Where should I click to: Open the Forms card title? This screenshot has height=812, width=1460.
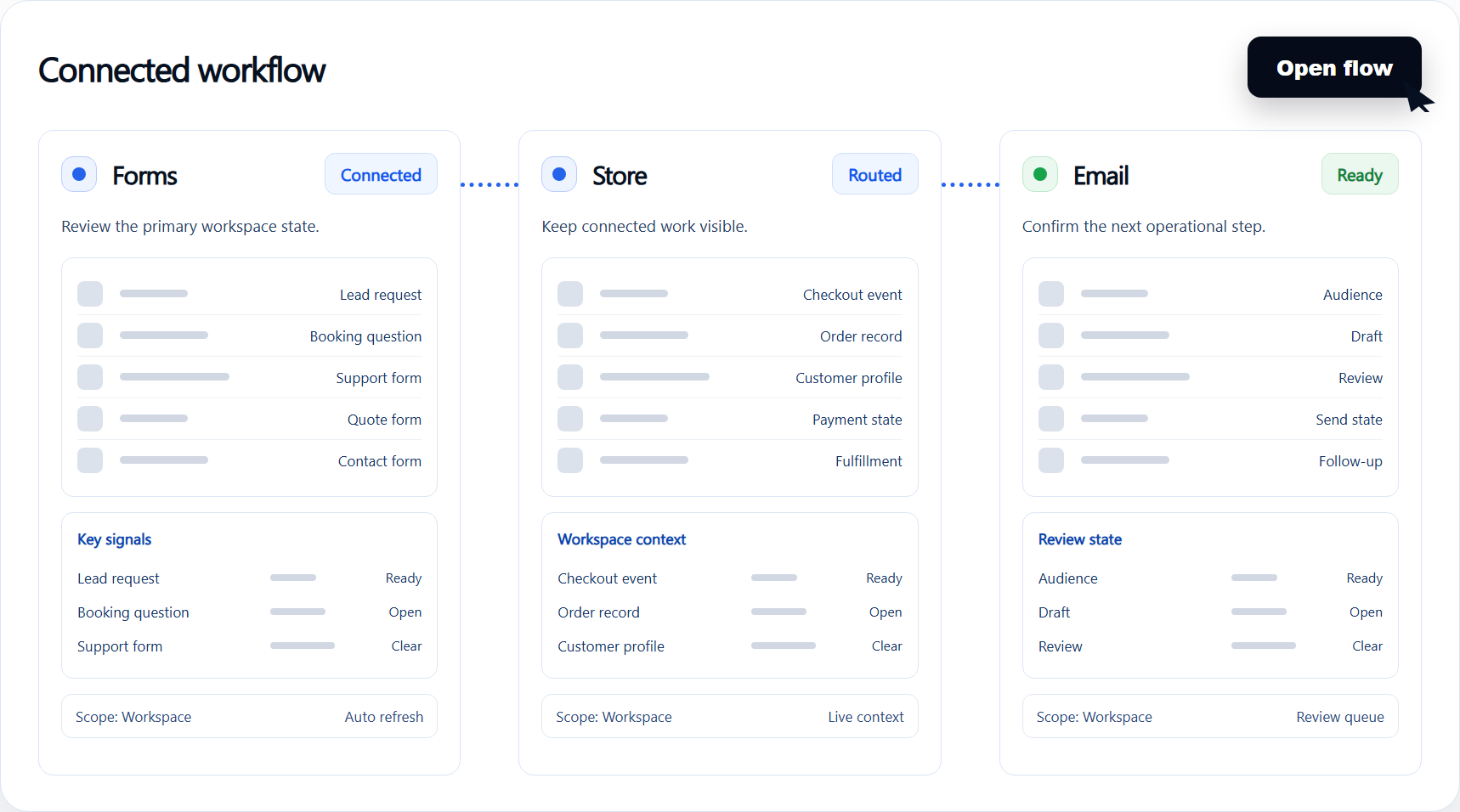click(x=144, y=176)
